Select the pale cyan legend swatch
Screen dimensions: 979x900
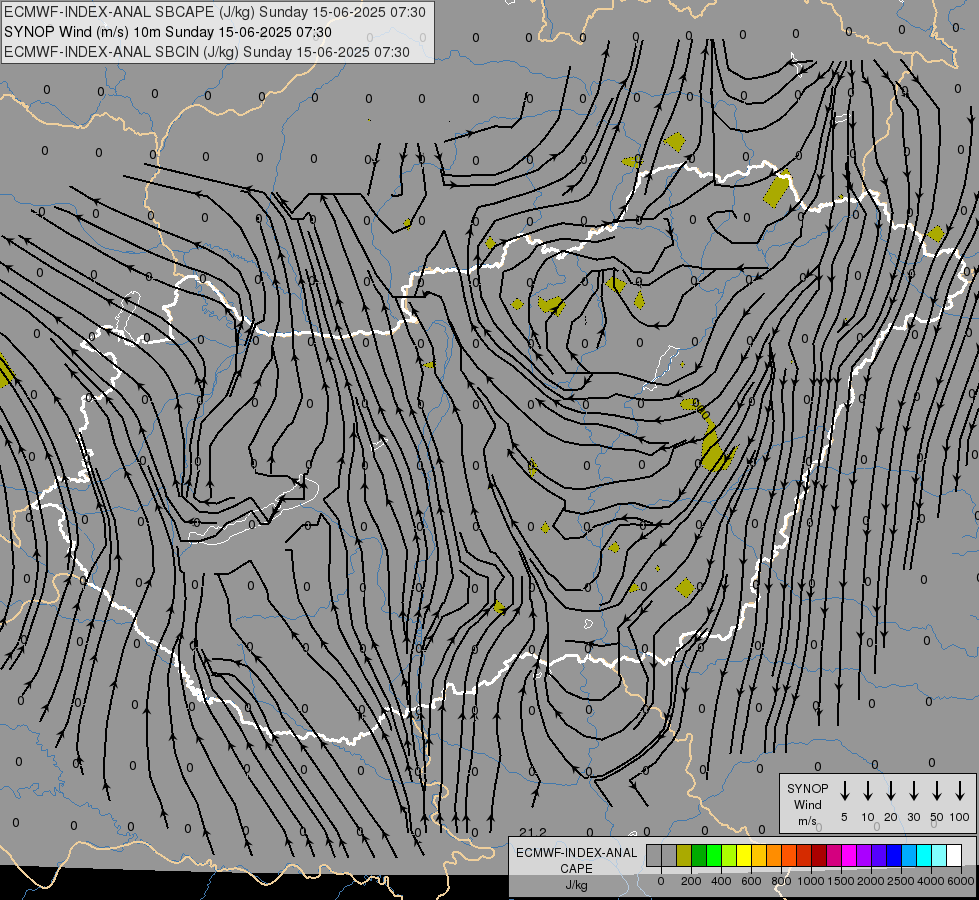coord(938,855)
